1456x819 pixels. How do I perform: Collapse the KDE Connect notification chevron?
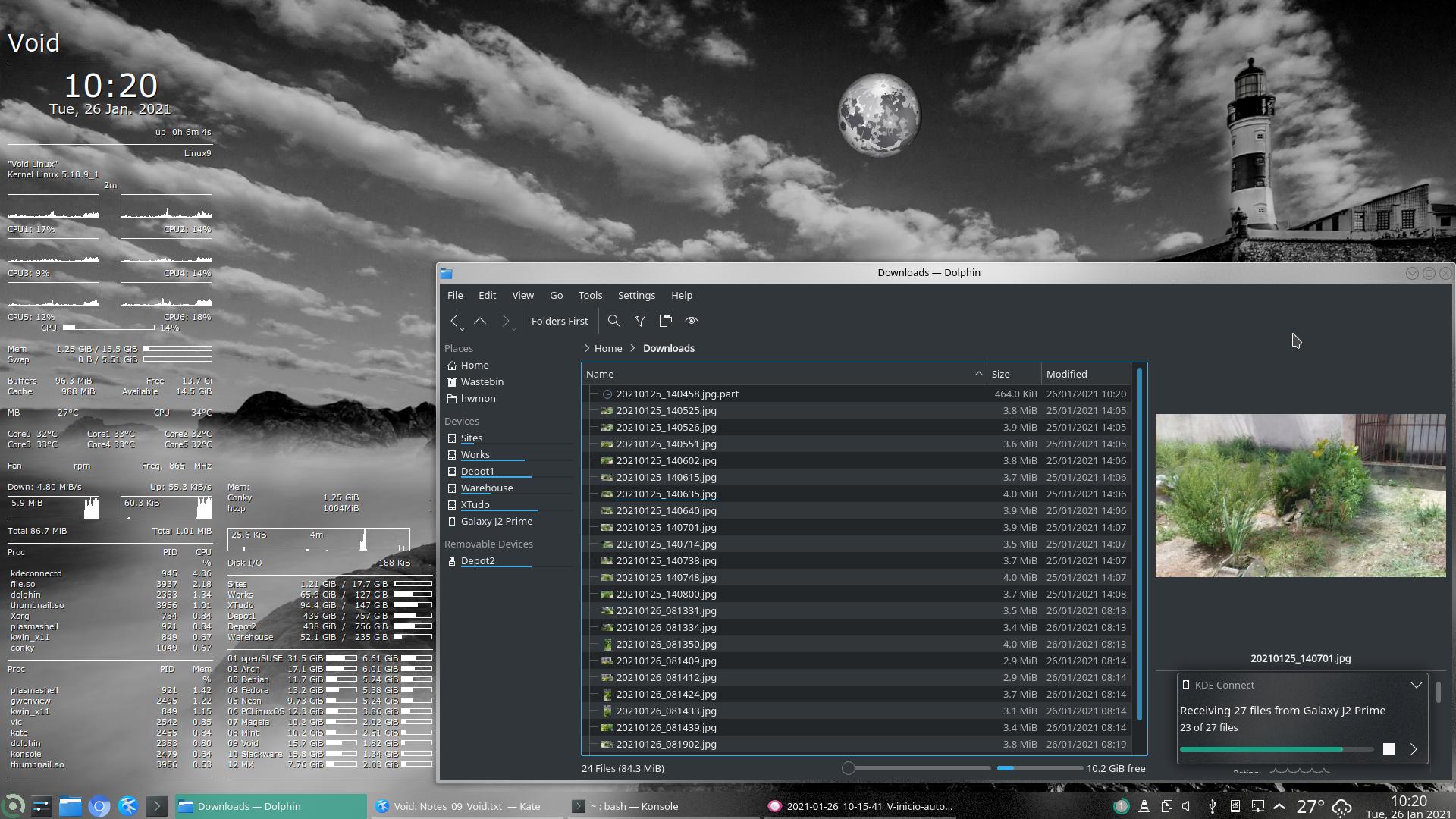click(1416, 685)
